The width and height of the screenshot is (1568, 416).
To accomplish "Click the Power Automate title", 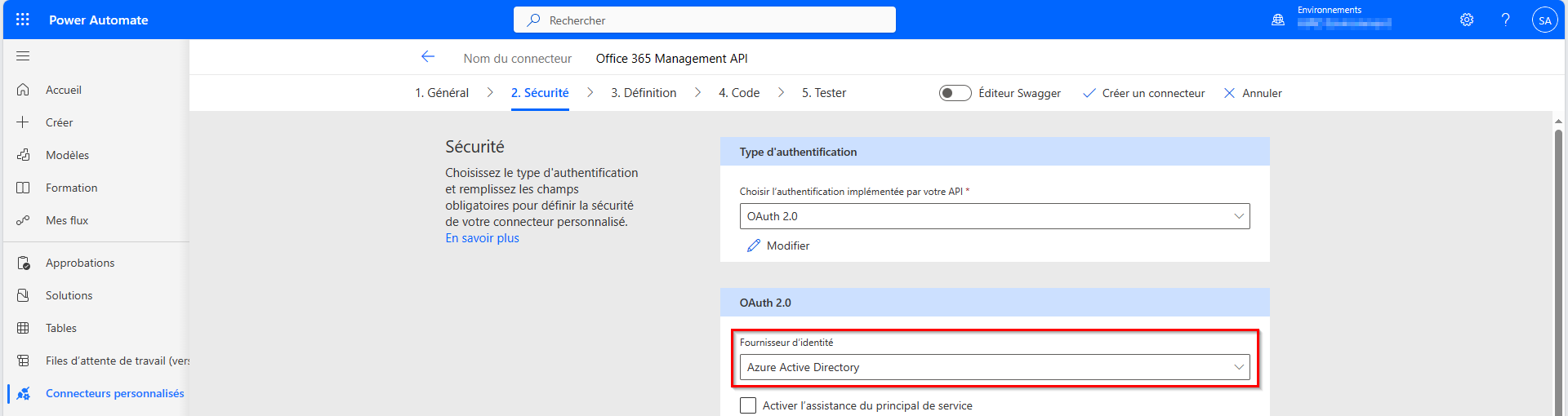I will (99, 20).
